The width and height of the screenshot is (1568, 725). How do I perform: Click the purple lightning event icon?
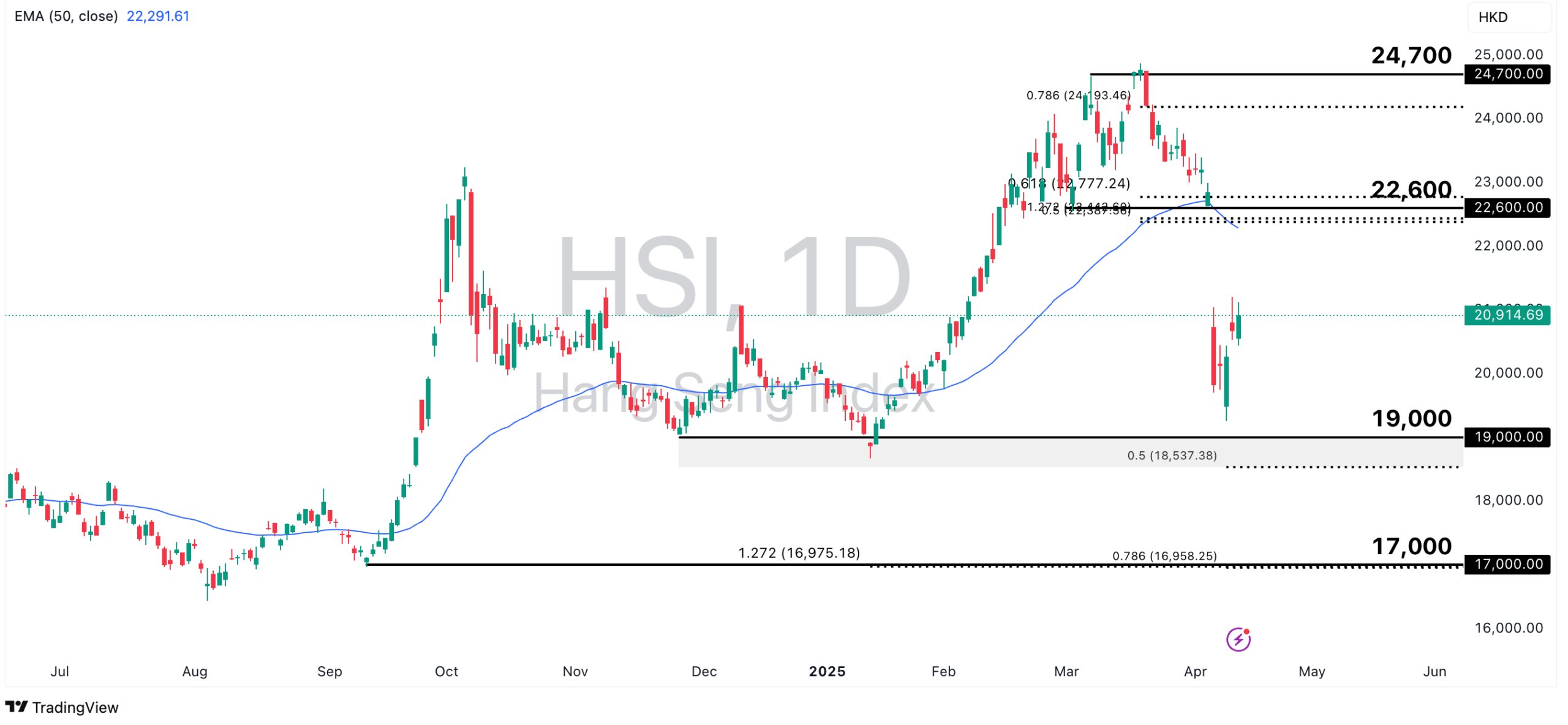coord(1237,639)
